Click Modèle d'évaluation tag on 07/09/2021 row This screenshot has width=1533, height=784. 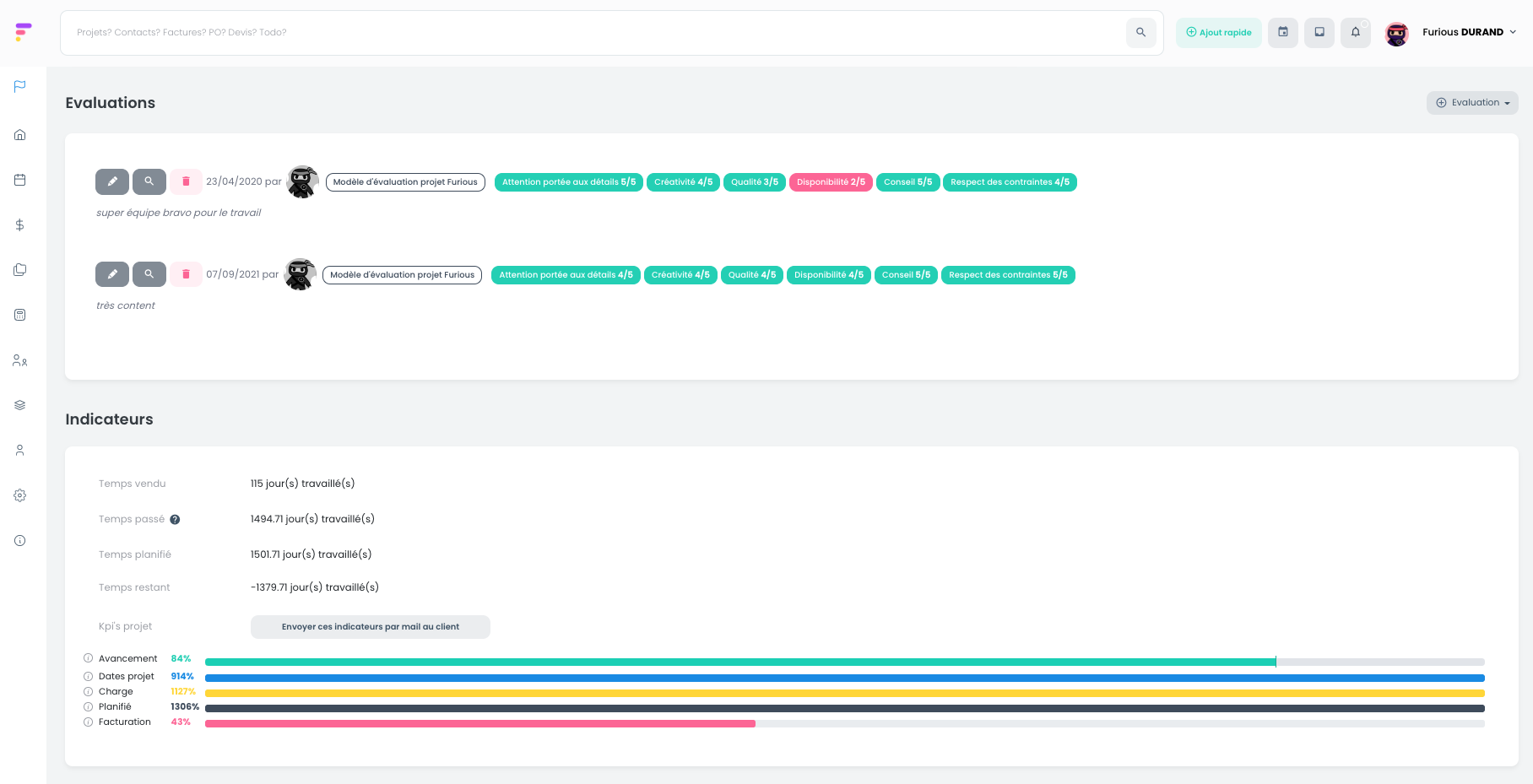pos(403,275)
